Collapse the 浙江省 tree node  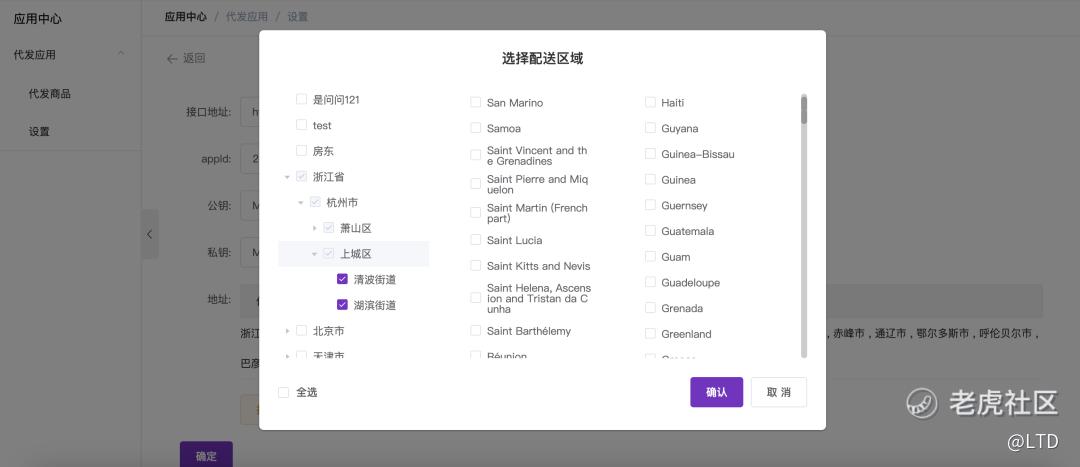click(x=287, y=177)
